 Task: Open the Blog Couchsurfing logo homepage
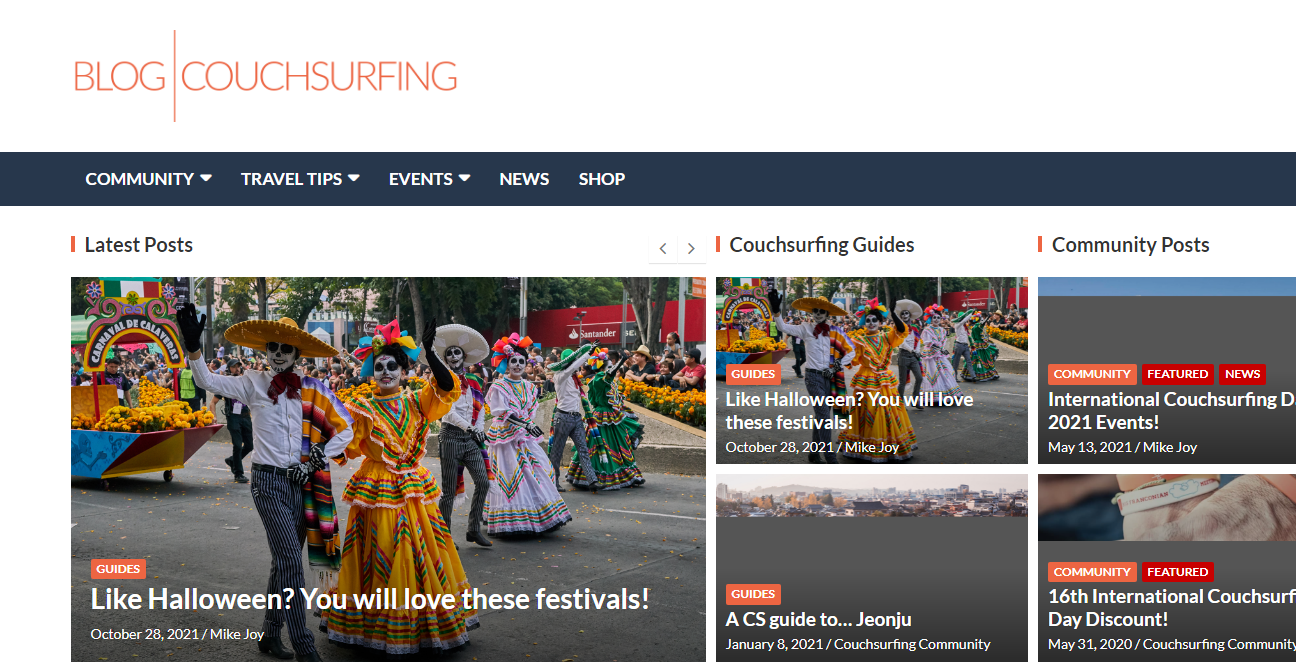click(266, 76)
